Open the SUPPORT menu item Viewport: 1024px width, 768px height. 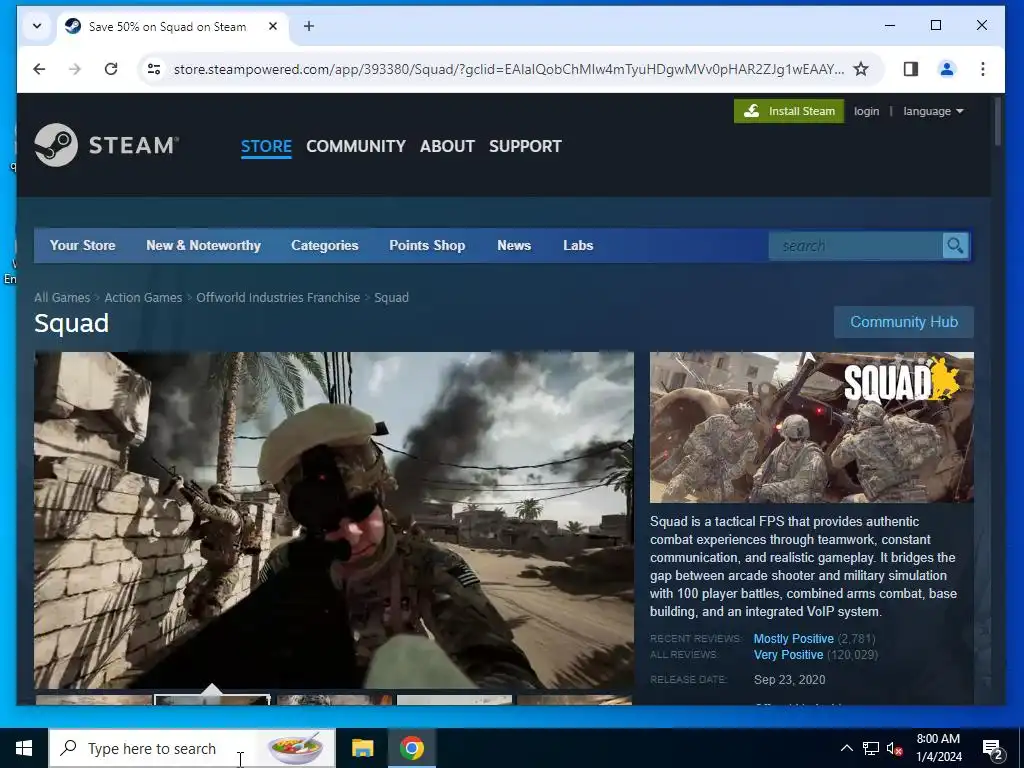pyautogui.click(x=526, y=146)
